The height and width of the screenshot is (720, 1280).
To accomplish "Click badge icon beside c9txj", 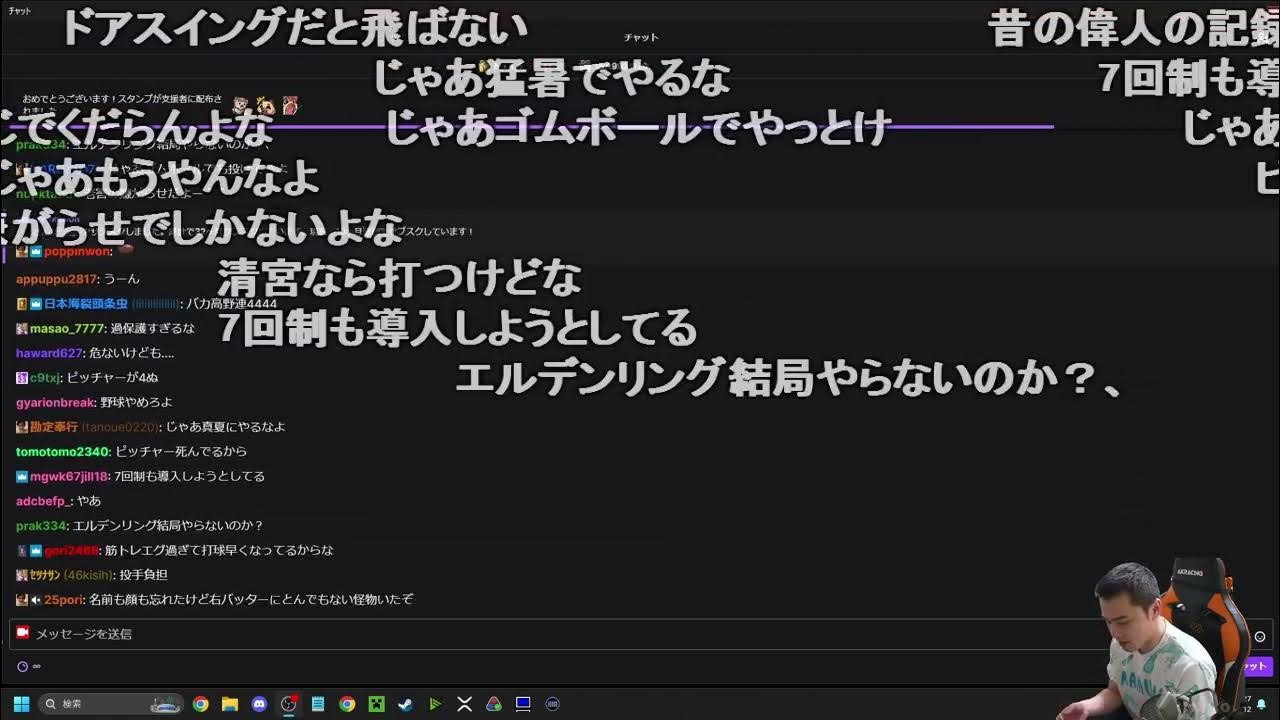I will click(x=22, y=378).
